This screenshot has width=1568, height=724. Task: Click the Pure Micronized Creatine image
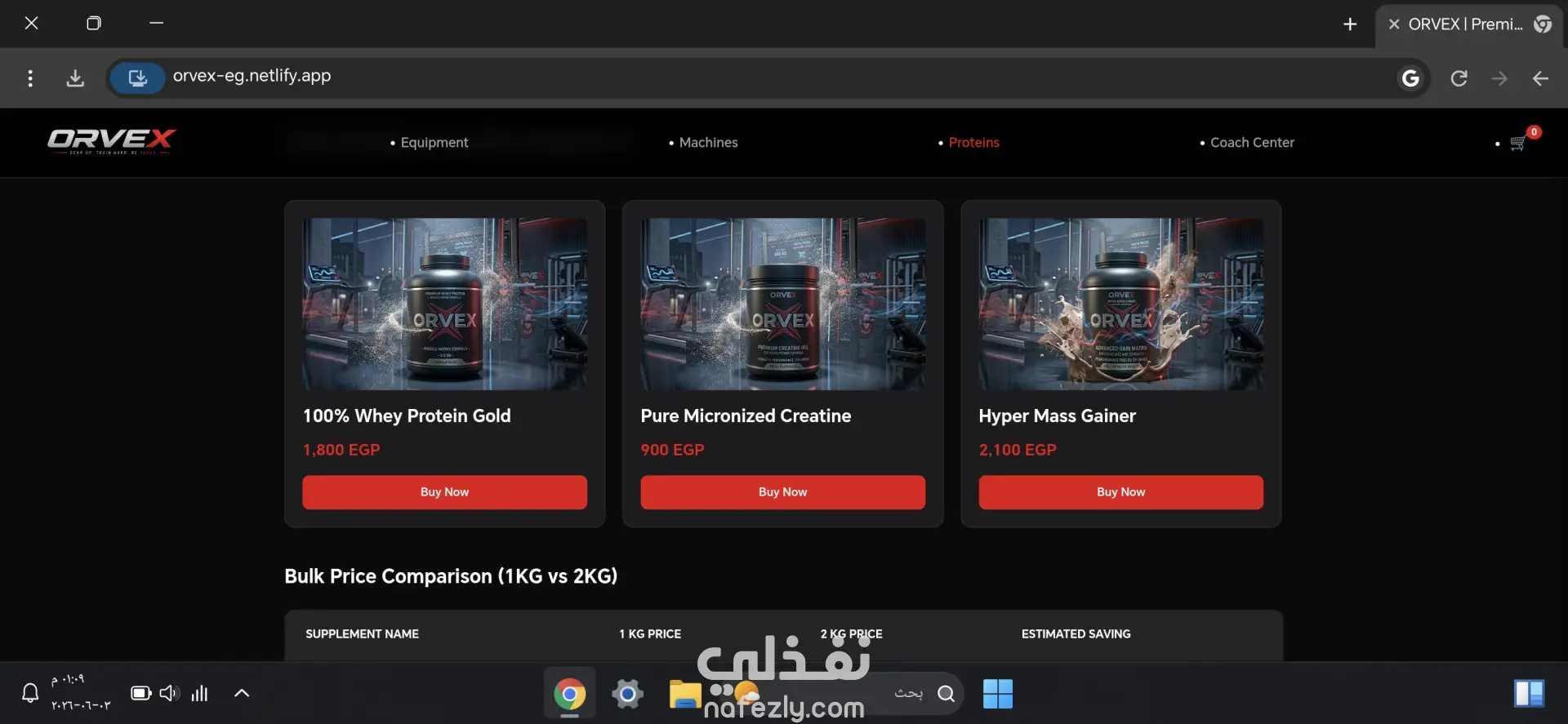[782, 304]
